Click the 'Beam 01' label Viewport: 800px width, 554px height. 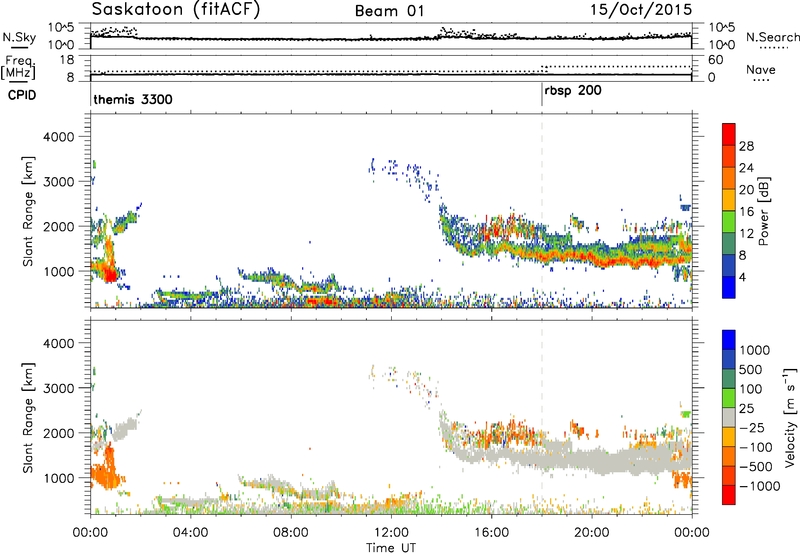389,11
